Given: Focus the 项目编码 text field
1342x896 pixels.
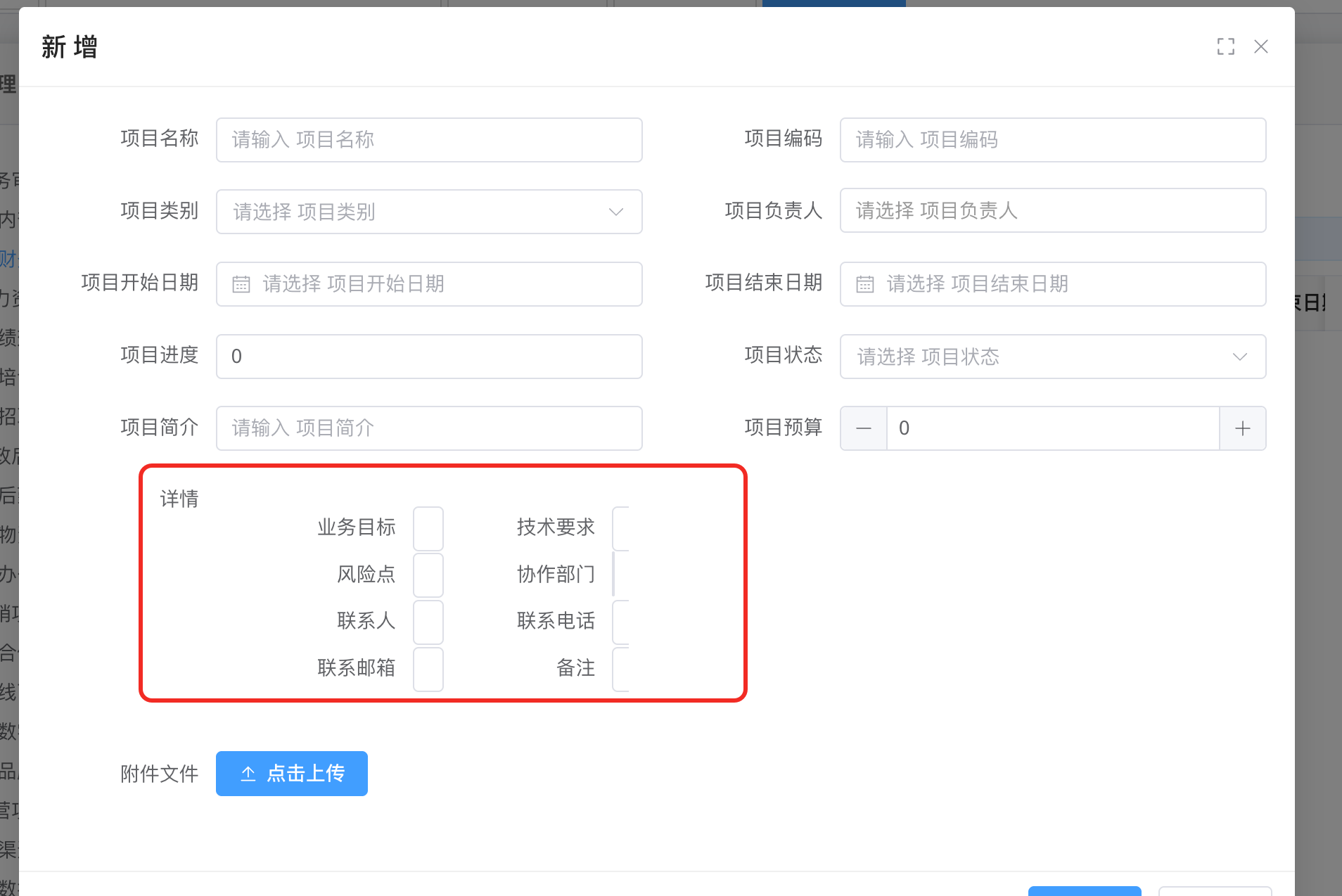Looking at the screenshot, I should (x=1052, y=140).
